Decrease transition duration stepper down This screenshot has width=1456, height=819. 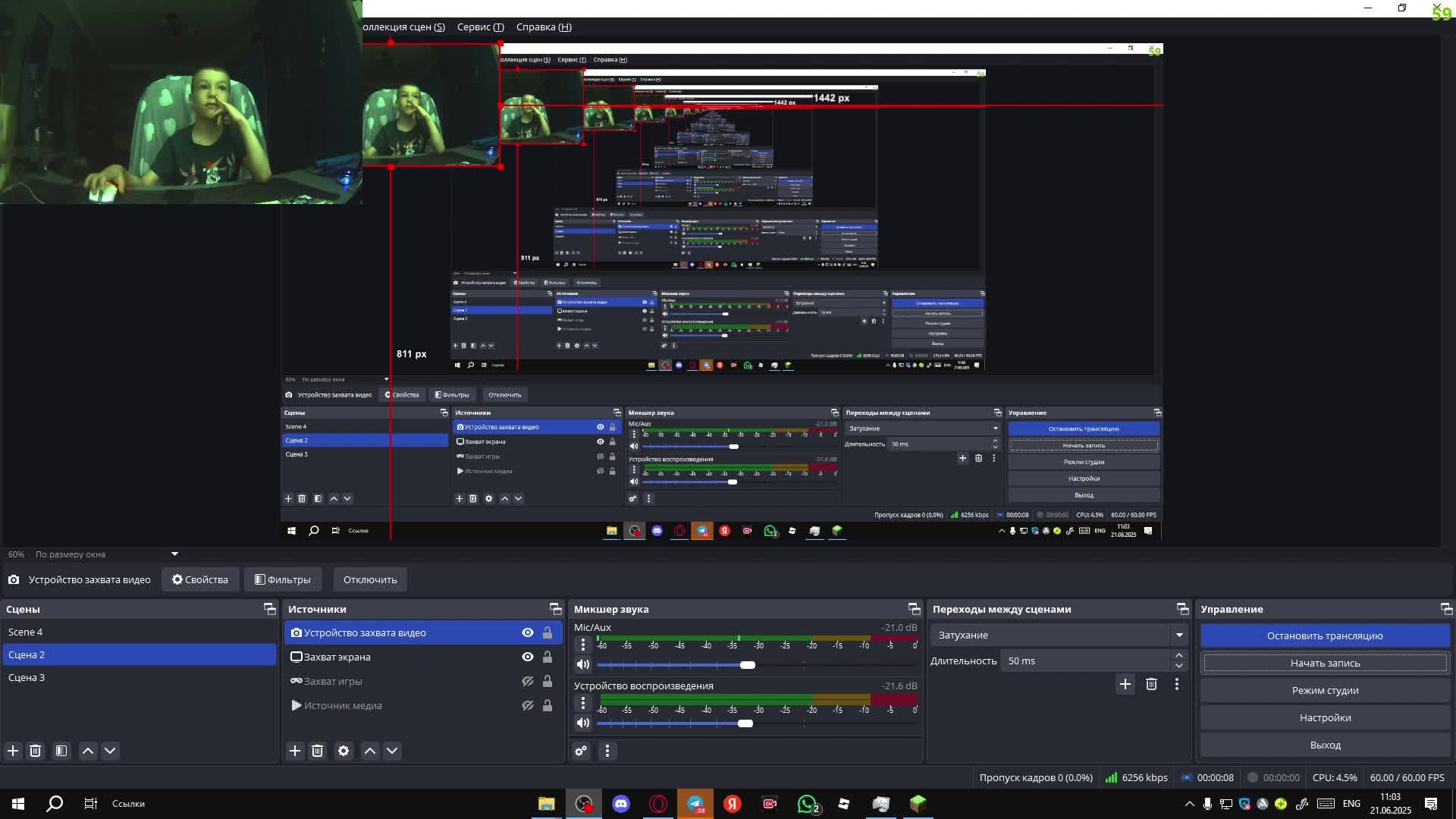click(x=1179, y=666)
